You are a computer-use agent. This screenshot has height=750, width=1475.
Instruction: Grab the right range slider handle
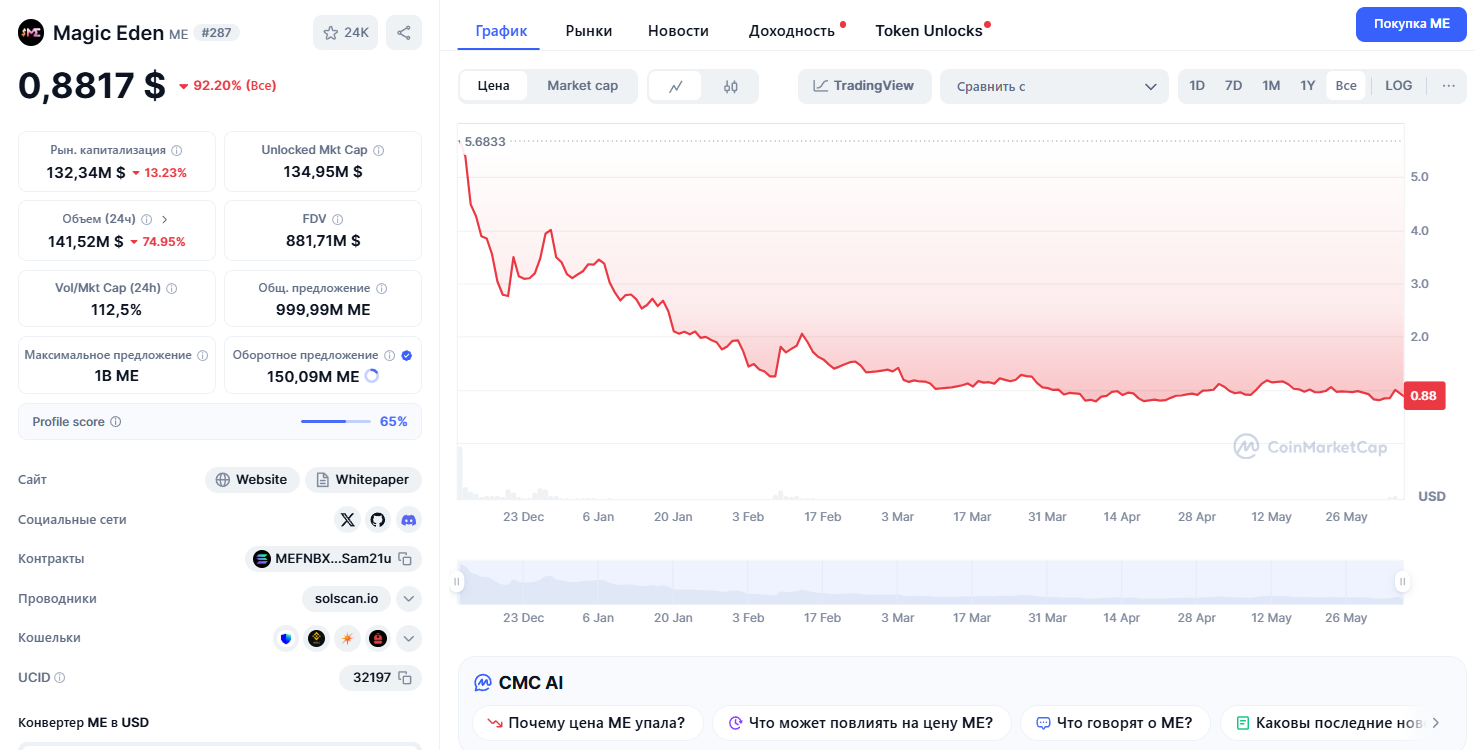coord(1403,582)
